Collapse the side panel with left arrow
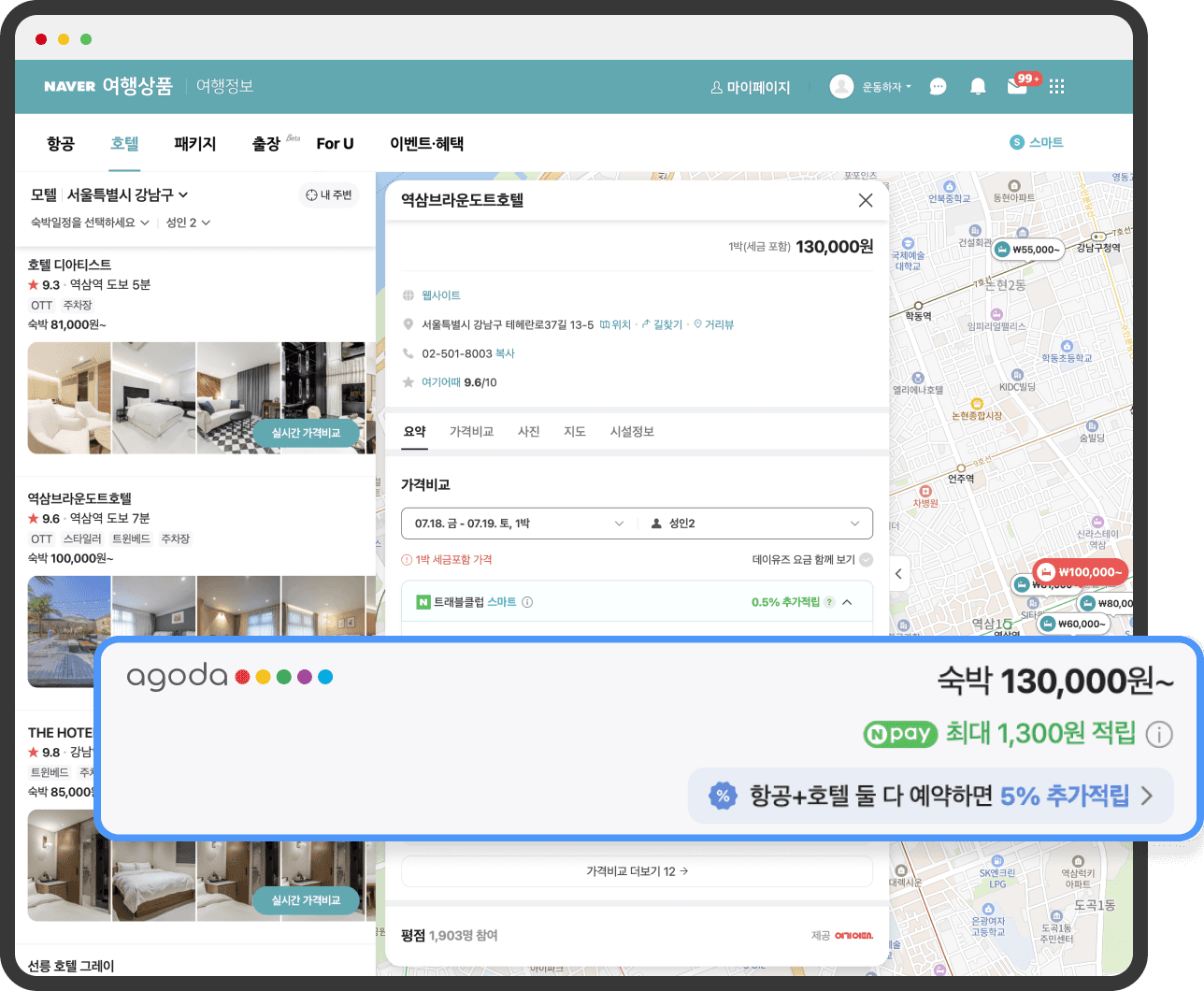Screen dimensions: 1204x991 (x=898, y=573)
